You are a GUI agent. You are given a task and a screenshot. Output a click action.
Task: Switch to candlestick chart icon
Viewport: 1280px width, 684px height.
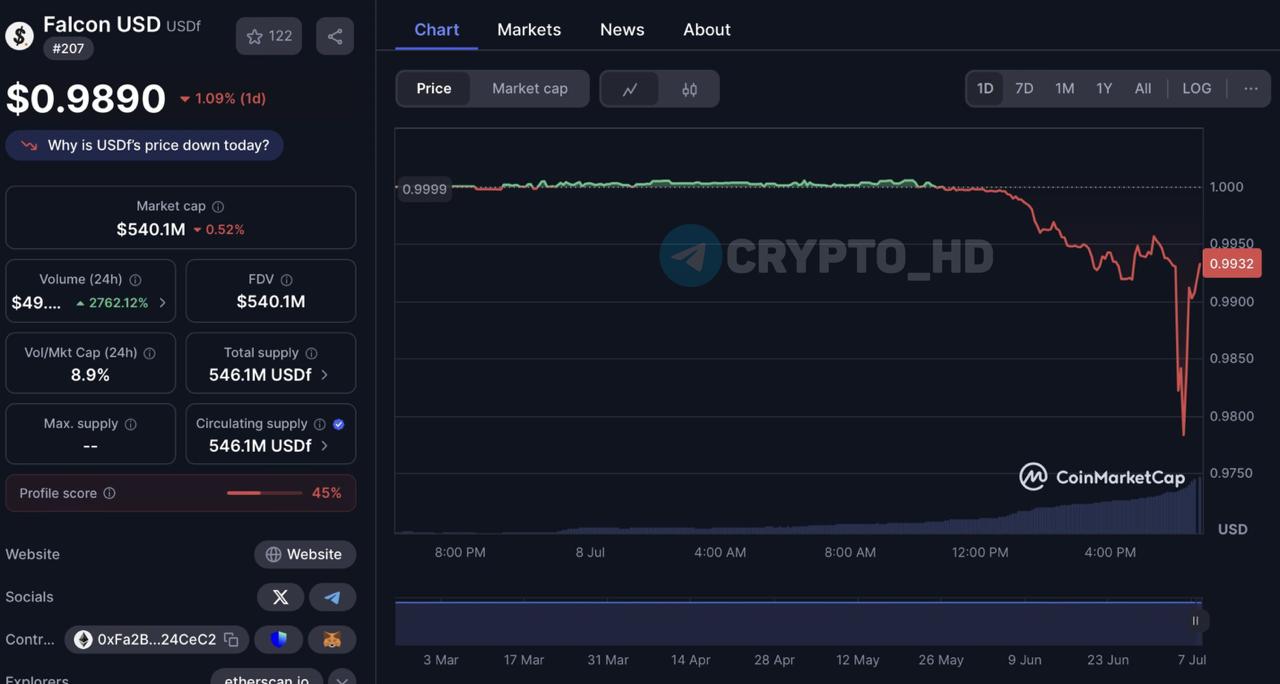(x=689, y=89)
